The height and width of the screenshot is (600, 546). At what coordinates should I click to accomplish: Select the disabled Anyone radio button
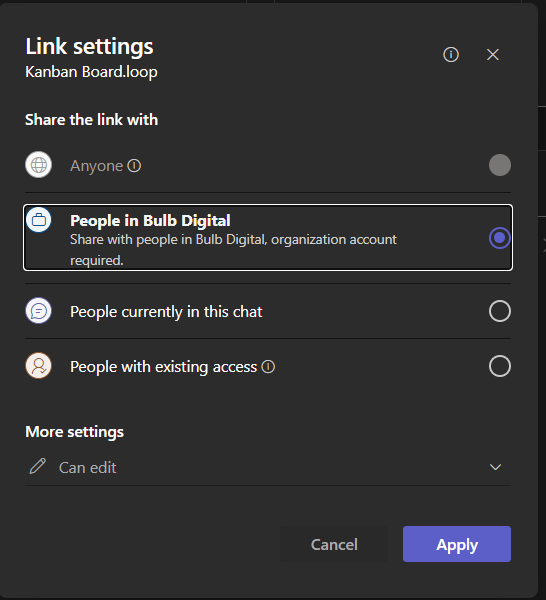[500, 165]
